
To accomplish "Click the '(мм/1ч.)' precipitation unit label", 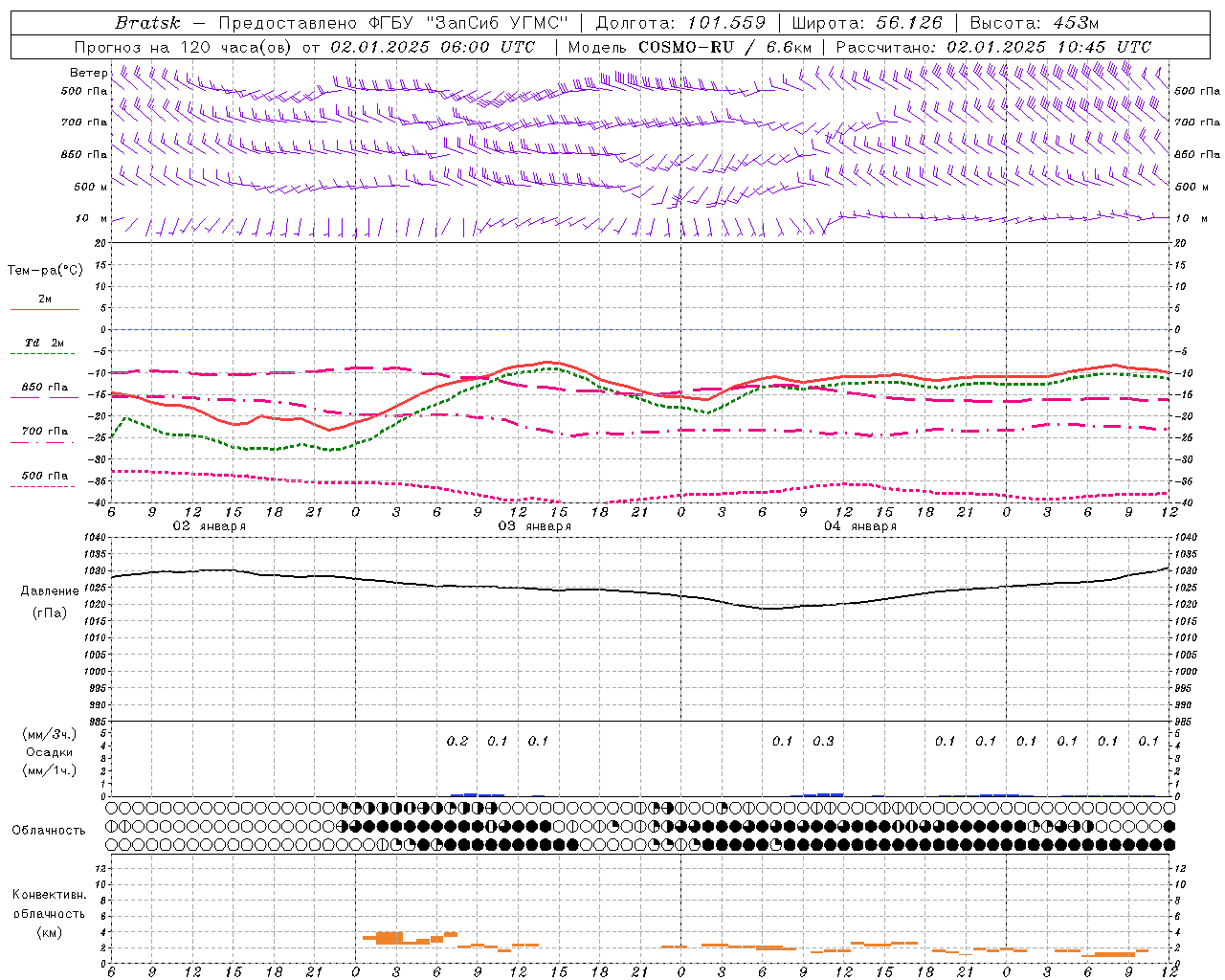I will point(50,770).
